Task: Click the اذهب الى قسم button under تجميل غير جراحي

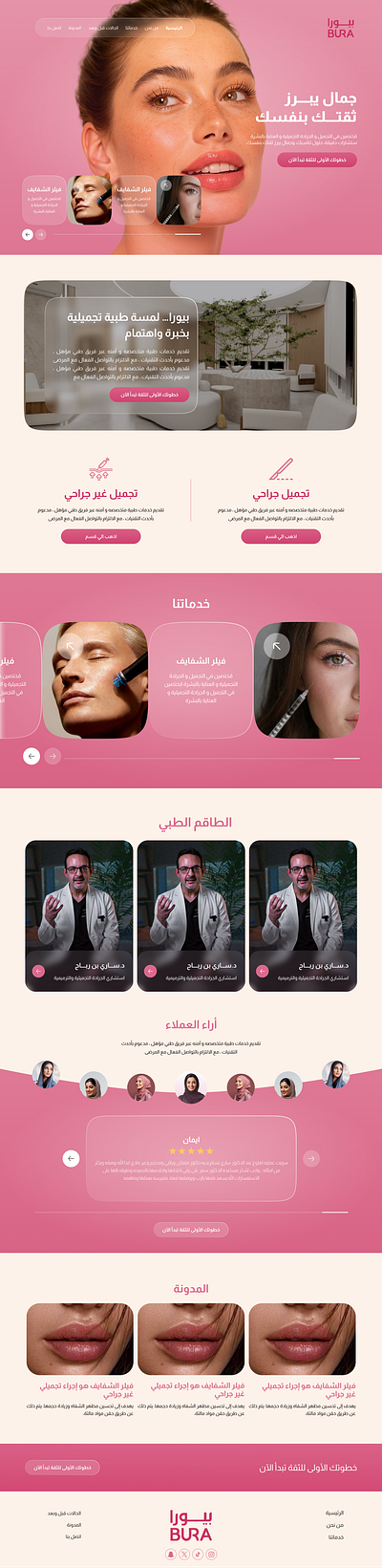Action: [x=101, y=537]
